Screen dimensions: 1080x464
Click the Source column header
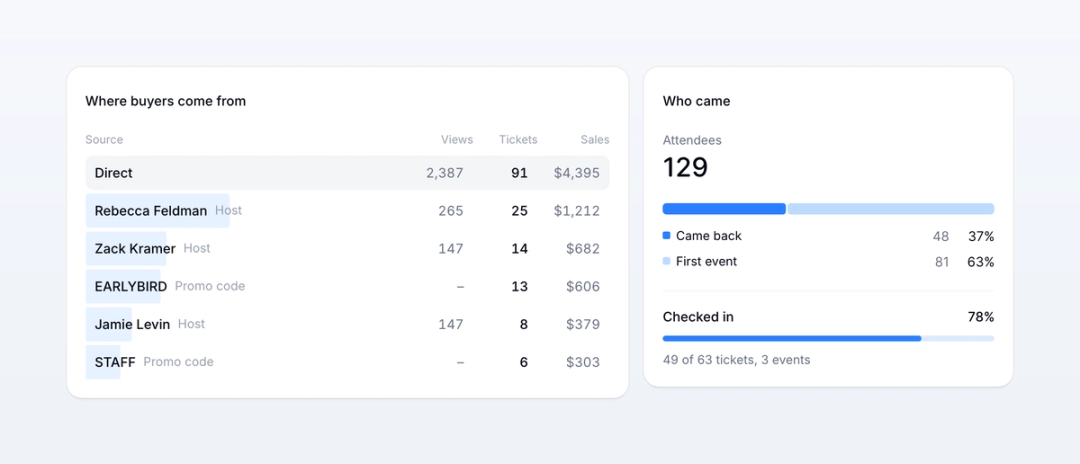[104, 140]
